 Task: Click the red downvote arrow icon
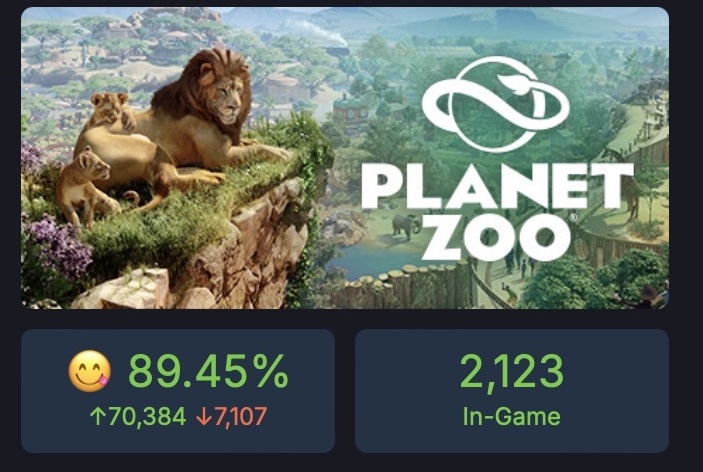click(203, 416)
